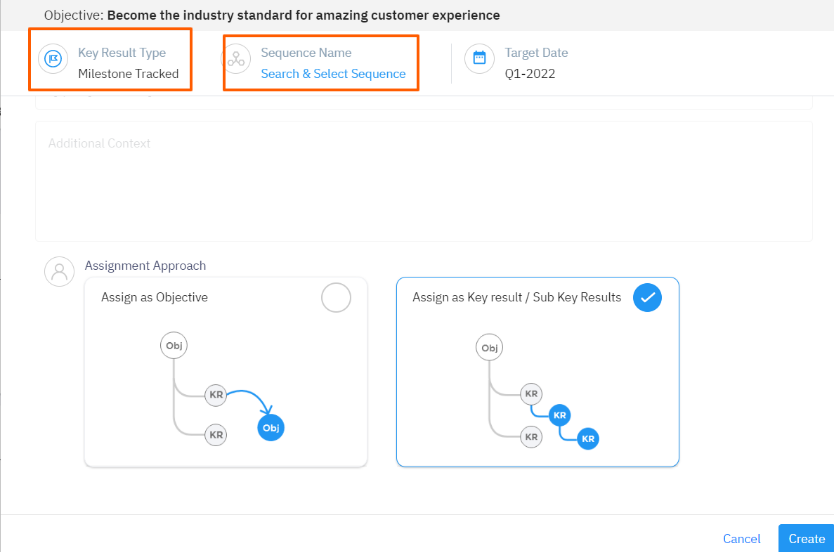Click the Objective title header text
The height and width of the screenshot is (552, 834).
point(303,16)
